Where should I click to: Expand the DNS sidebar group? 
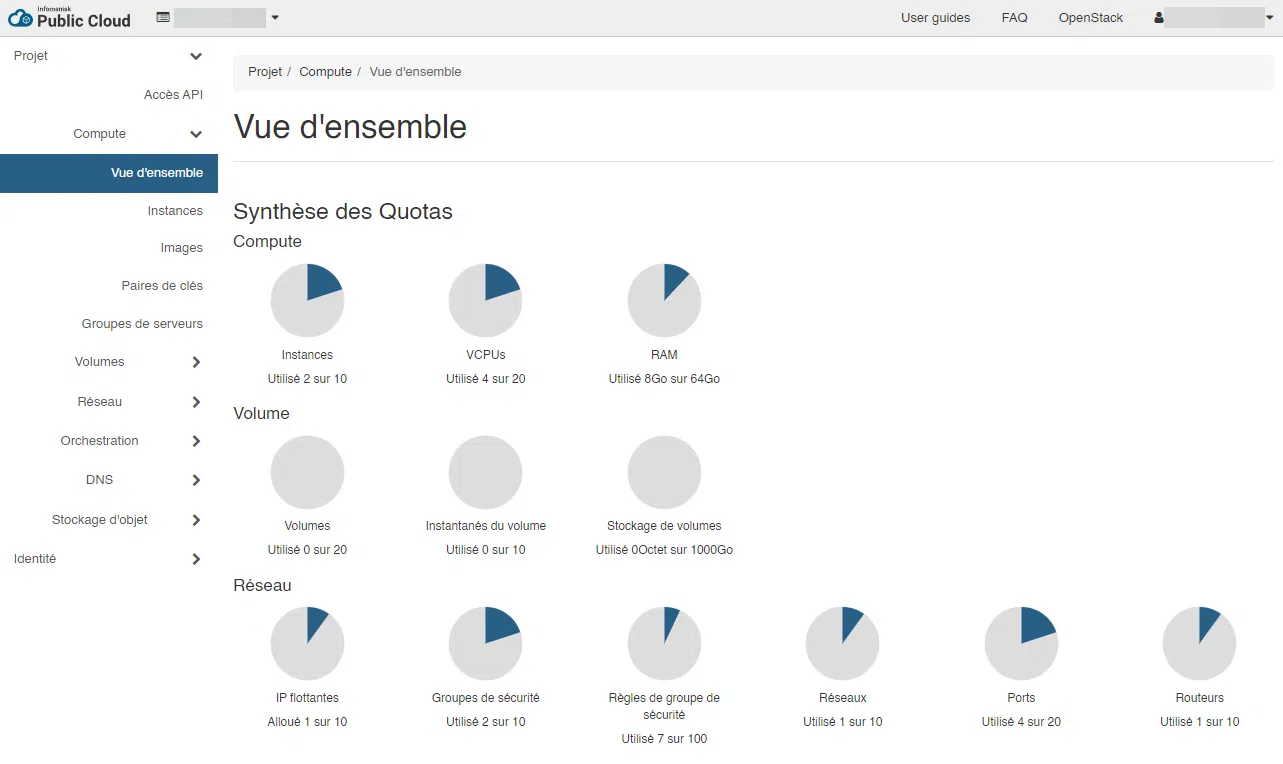[x=109, y=480]
